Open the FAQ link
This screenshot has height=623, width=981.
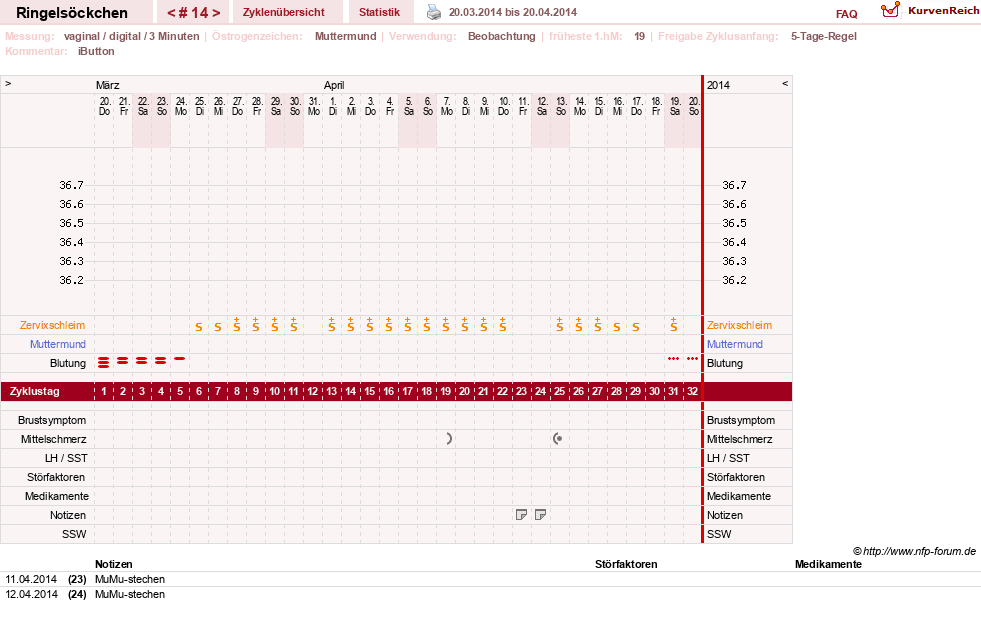[x=846, y=14]
